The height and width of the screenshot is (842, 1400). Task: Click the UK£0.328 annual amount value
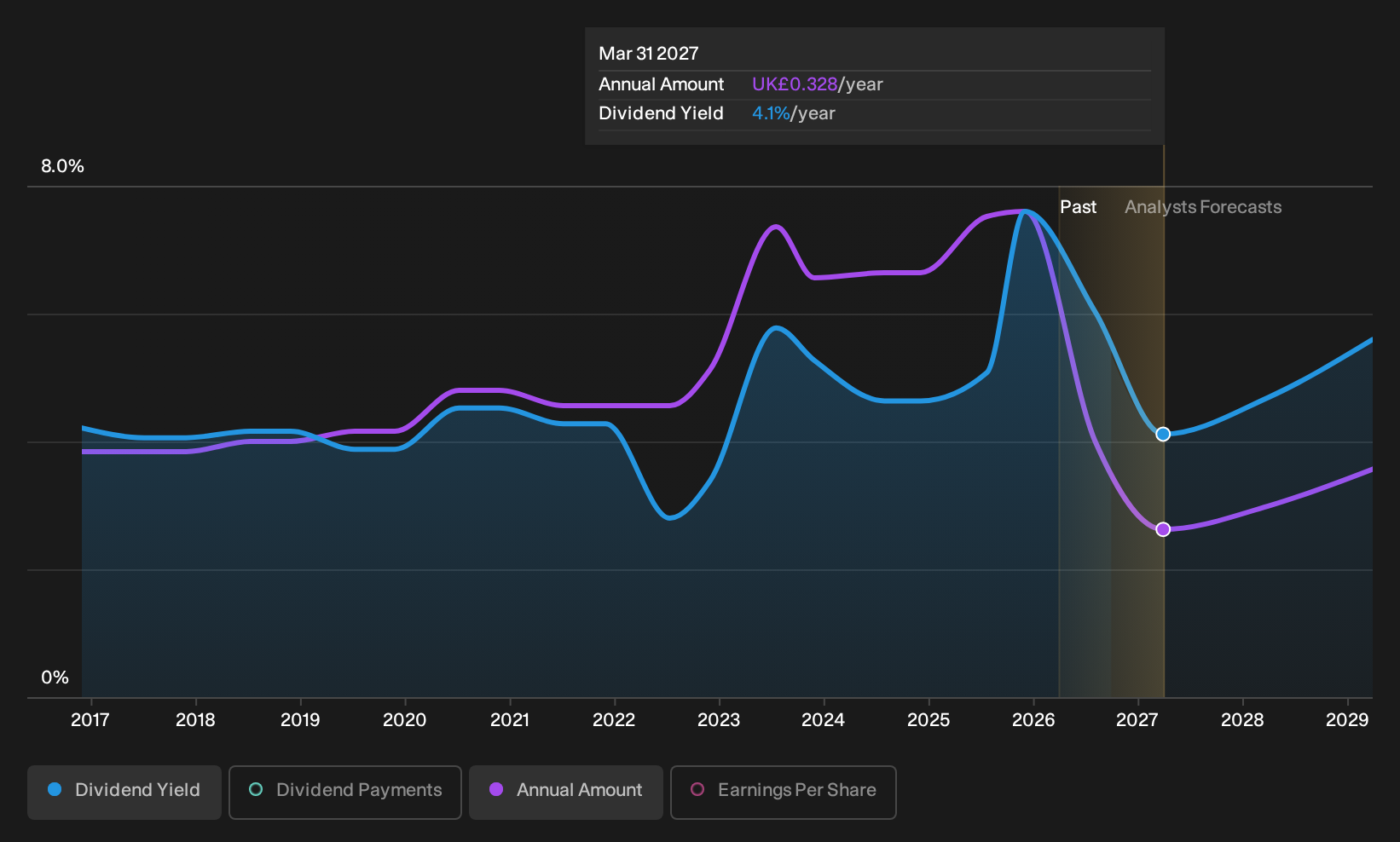tap(795, 84)
